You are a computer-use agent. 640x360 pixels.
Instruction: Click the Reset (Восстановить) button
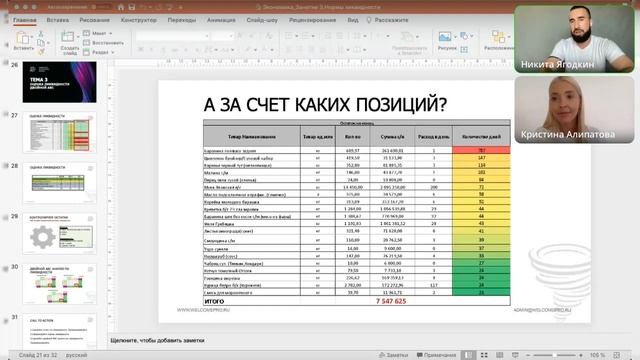pos(103,43)
